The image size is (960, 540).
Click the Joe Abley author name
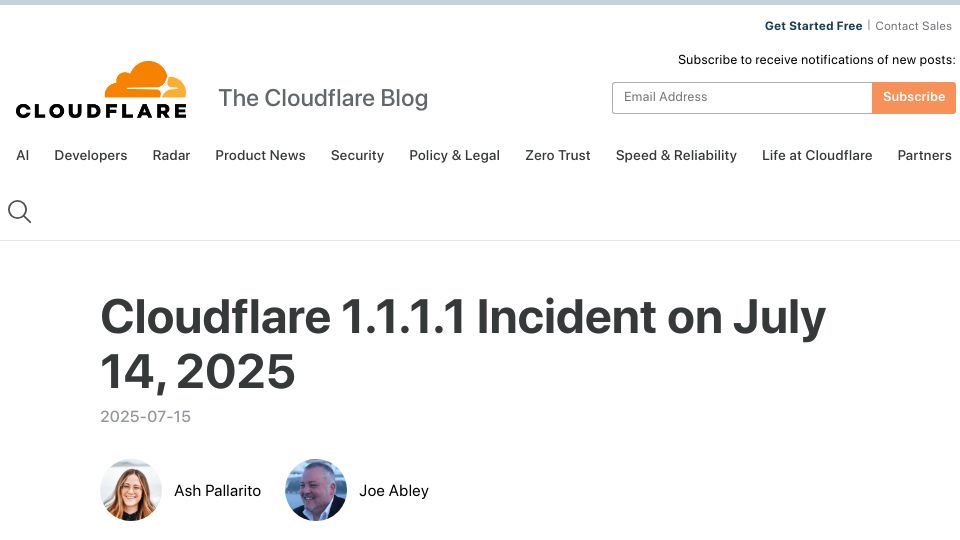394,490
